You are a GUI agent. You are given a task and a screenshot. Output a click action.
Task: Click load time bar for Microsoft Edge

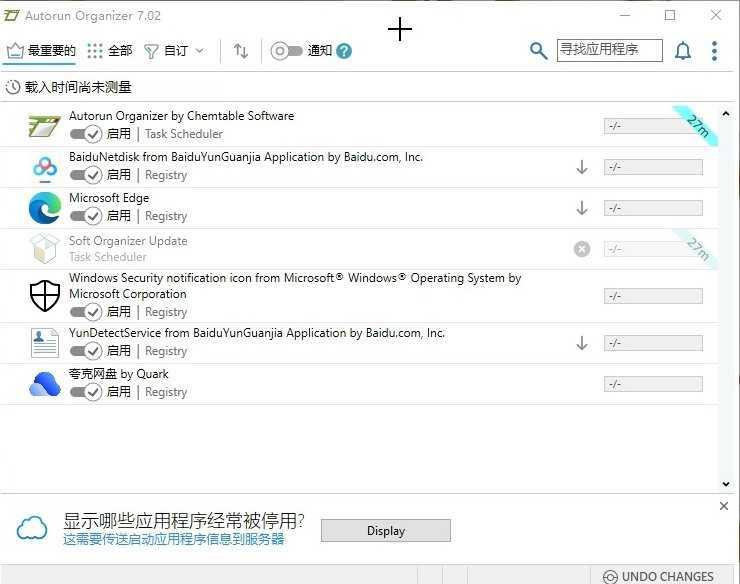[x=653, y=208]
